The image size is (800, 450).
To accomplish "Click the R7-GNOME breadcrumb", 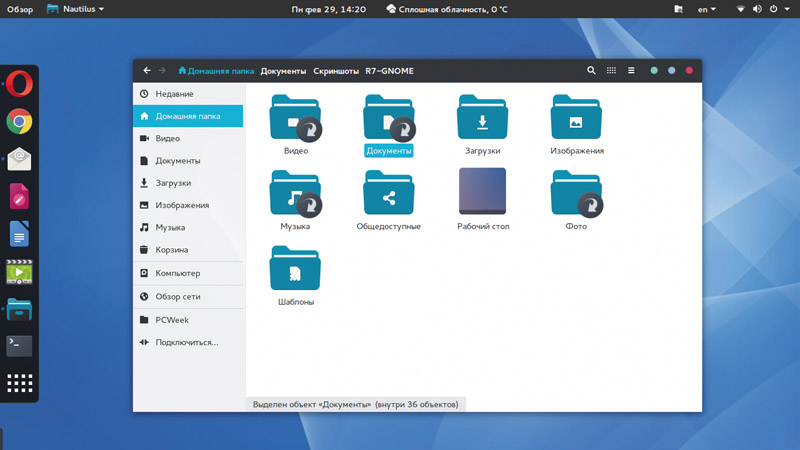I will [389, 71].
